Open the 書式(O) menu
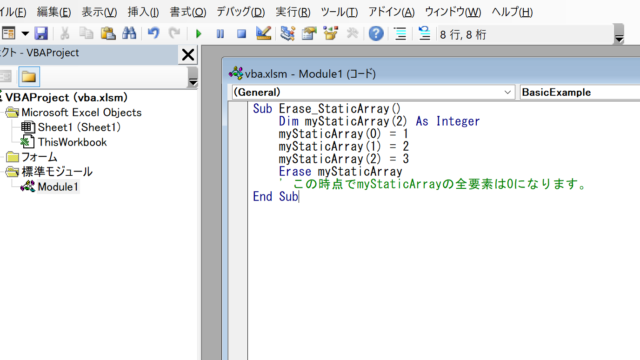The height and width of the screenshot is (360, 640). [x=188, y=12]
